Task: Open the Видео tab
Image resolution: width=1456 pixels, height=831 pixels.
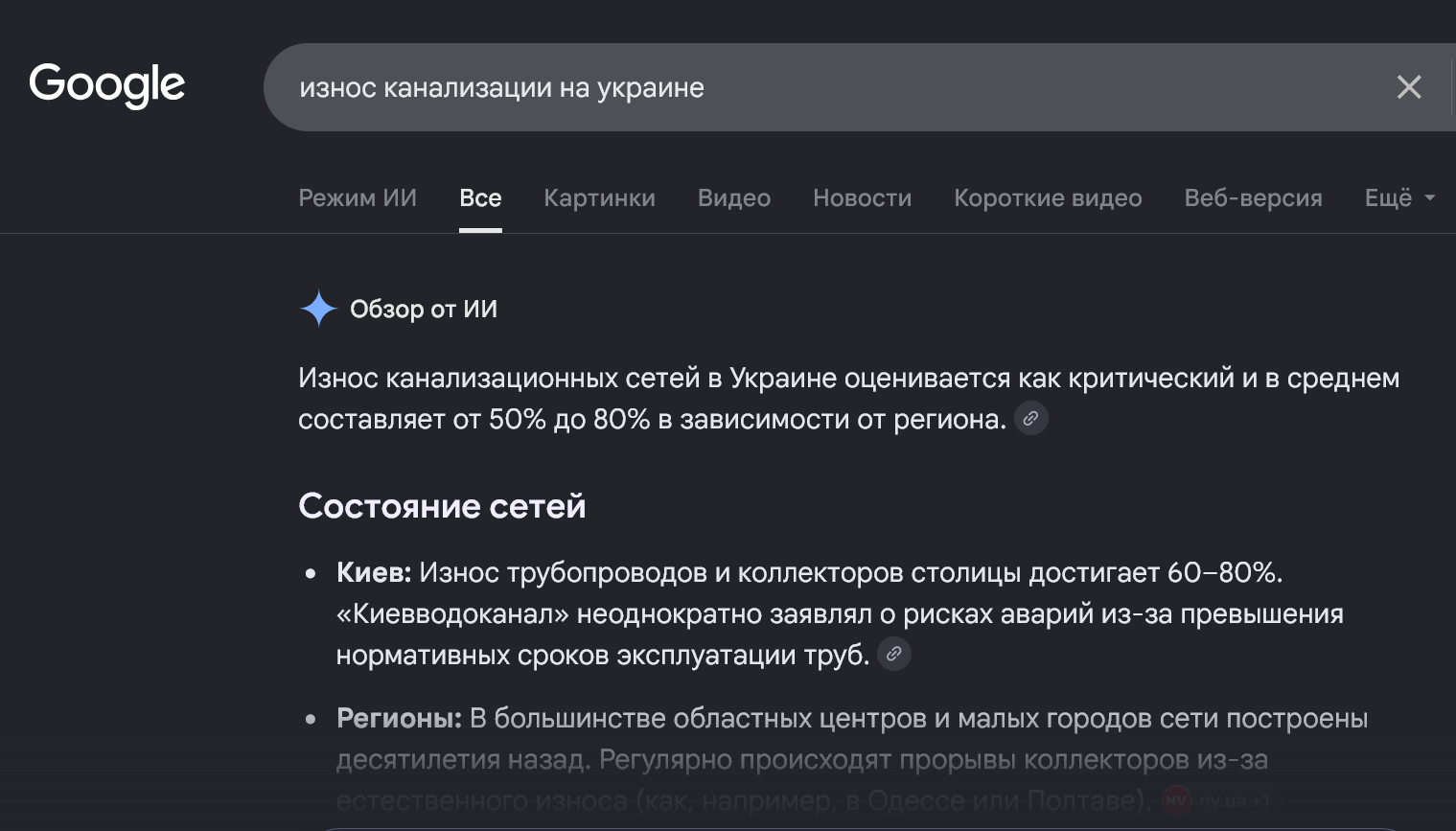Action: [x=734, y=198]
